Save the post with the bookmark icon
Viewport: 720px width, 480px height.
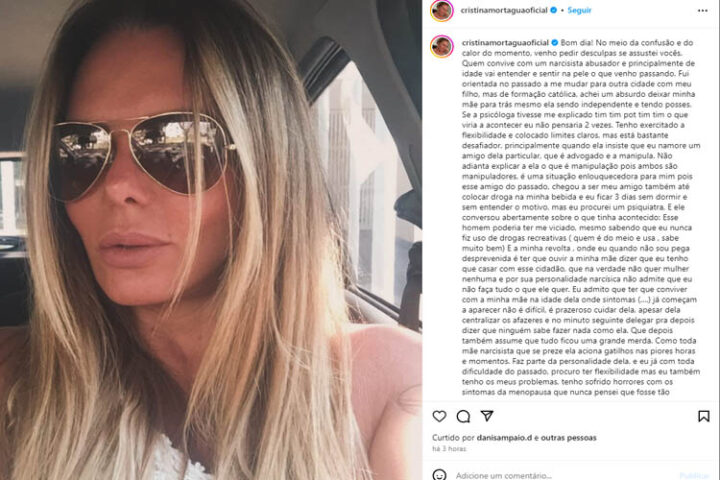(x=703, y=416)
